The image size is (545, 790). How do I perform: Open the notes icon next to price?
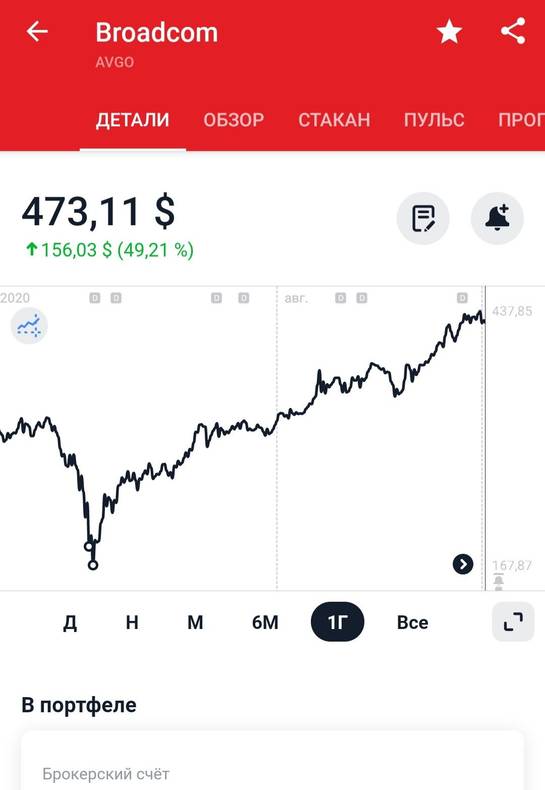pos(423,219)
